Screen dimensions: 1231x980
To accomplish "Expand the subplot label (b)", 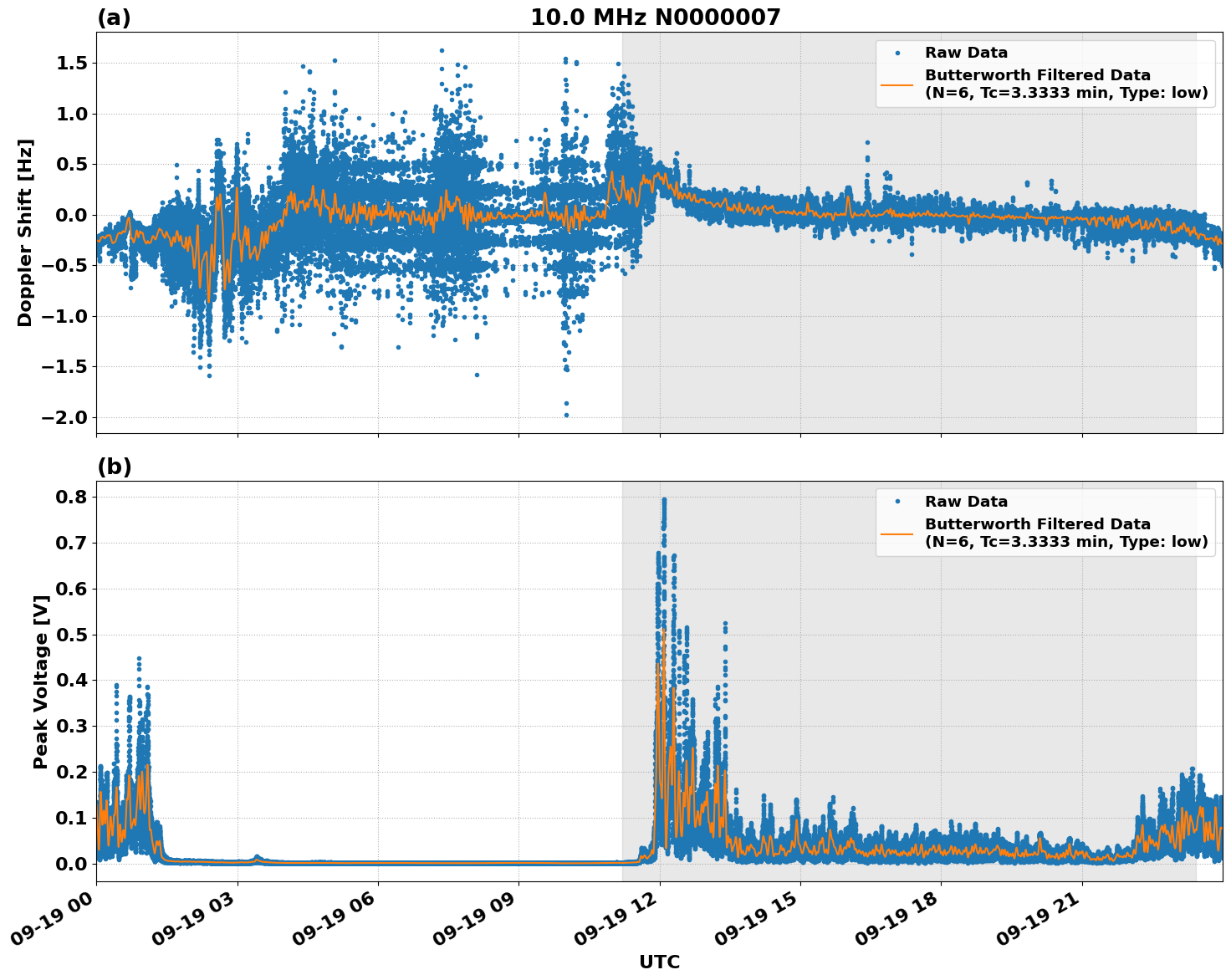I will (x=115, y=465).
